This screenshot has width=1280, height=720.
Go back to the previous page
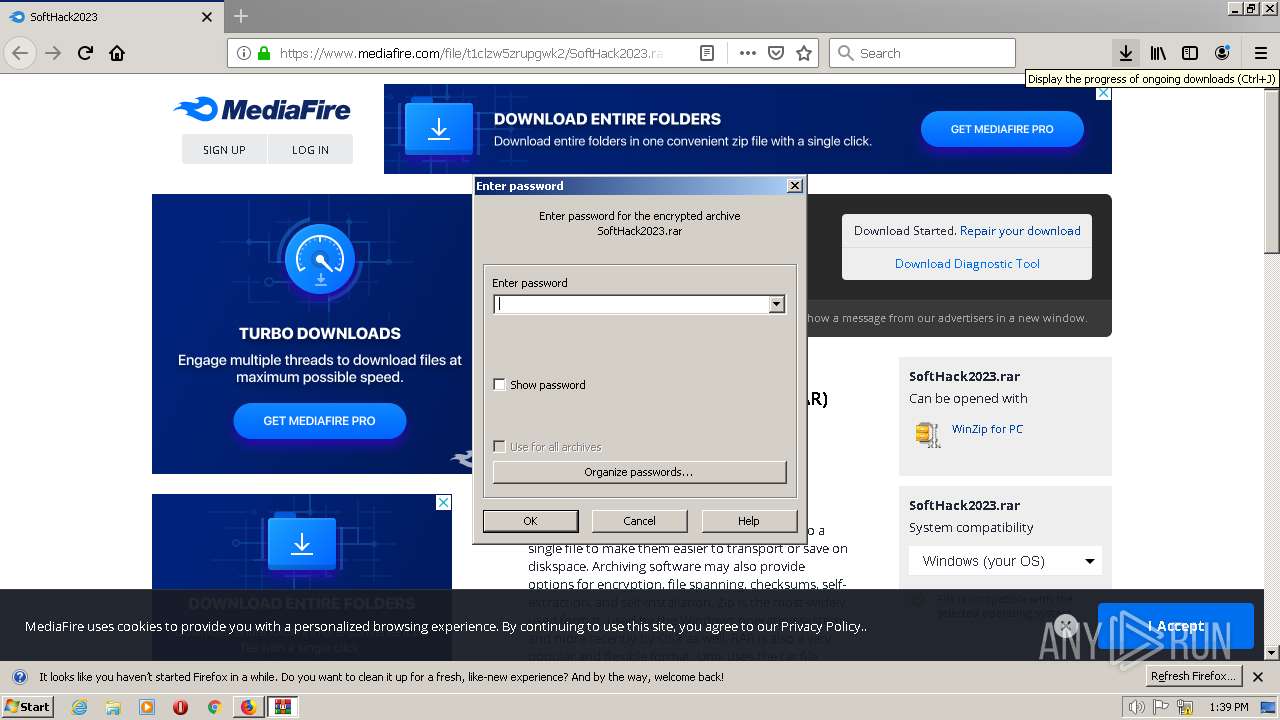click(x=20, y=53)
